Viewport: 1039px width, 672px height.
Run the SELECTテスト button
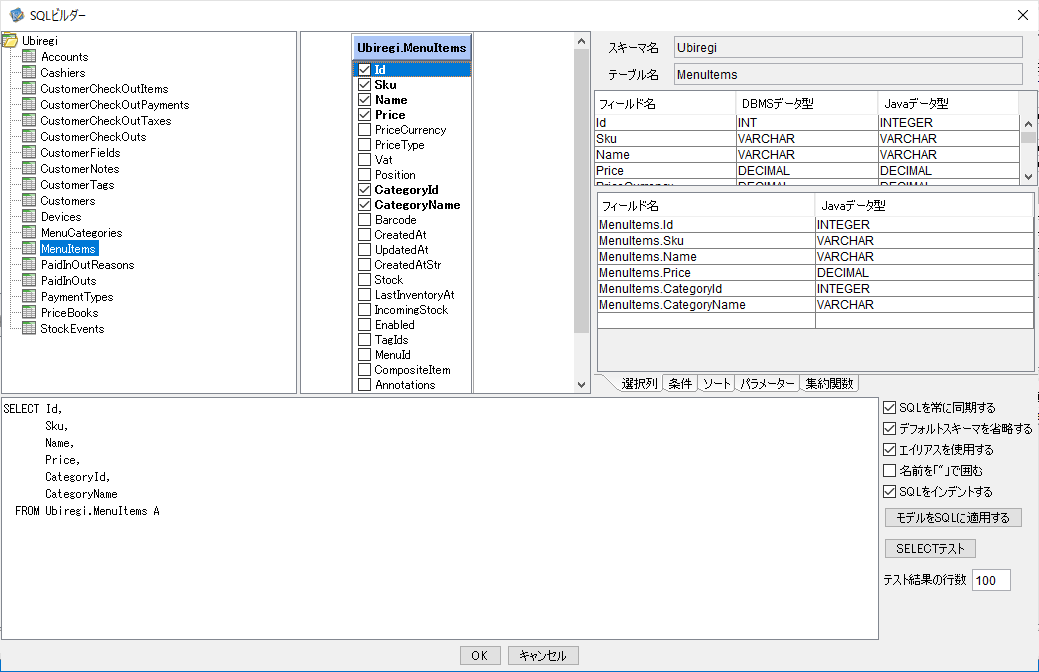(x=930, y=549)
